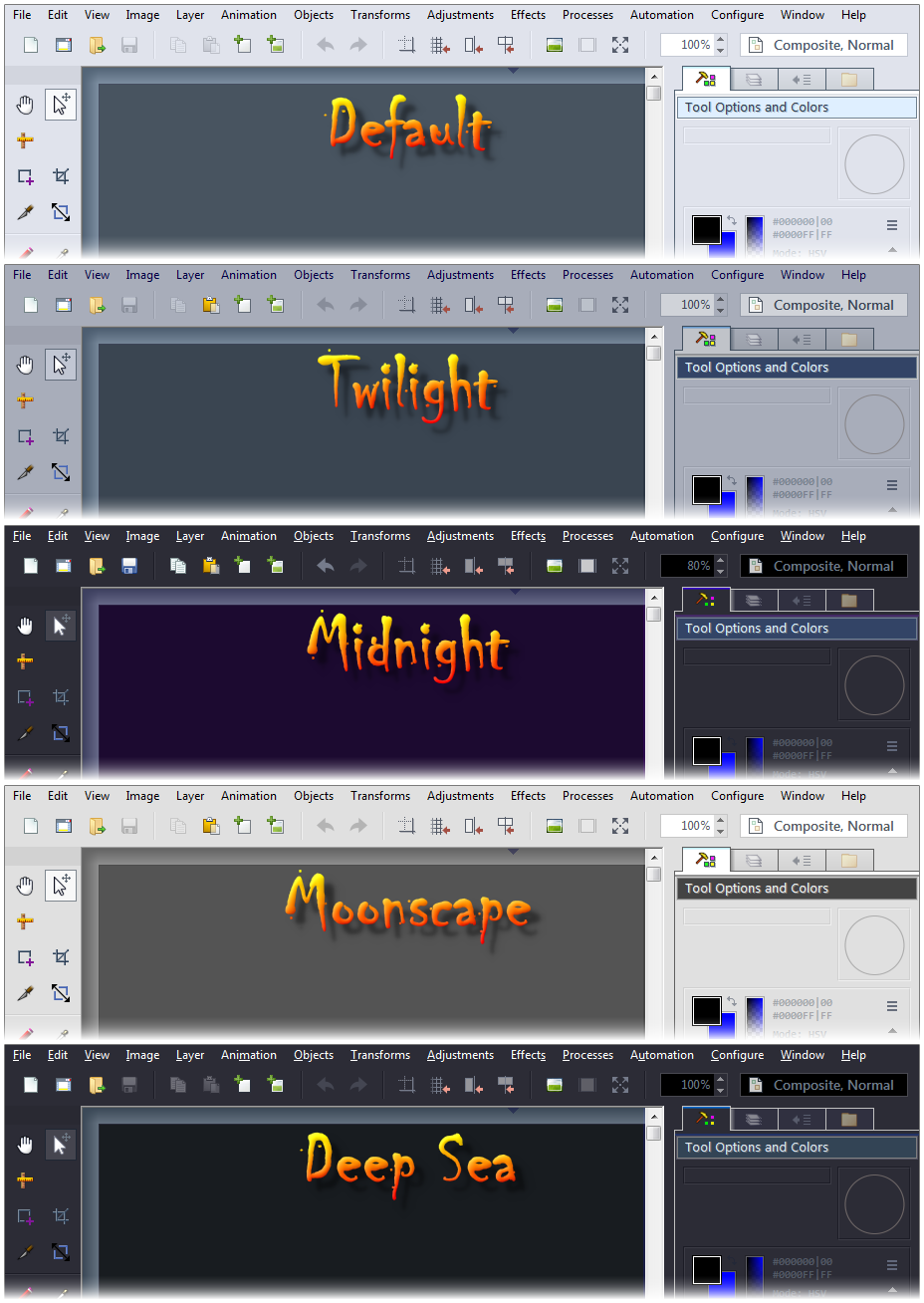The width and height of the screenshot is (924, 1303).
Task: Swap foreground and background colors in the Default window
Action: click(x=732, y=220)
